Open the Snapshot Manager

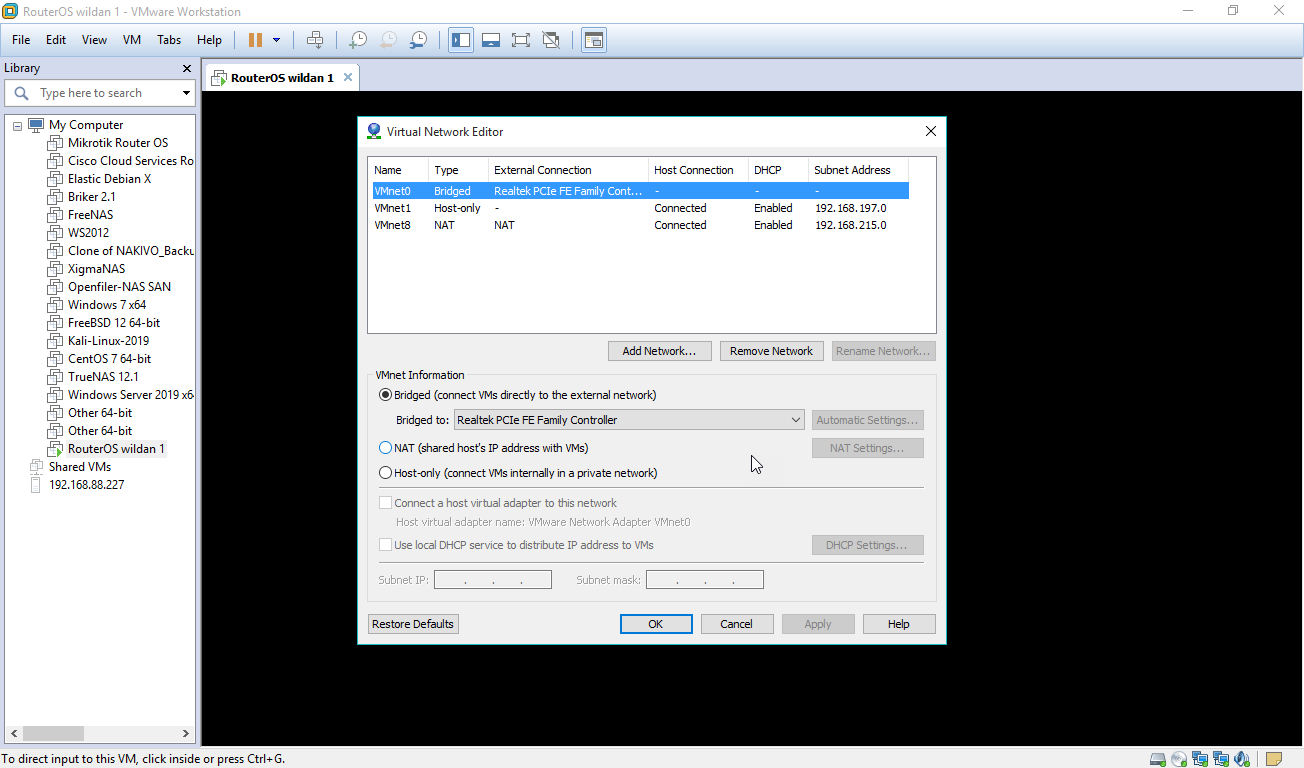point(417,39)
